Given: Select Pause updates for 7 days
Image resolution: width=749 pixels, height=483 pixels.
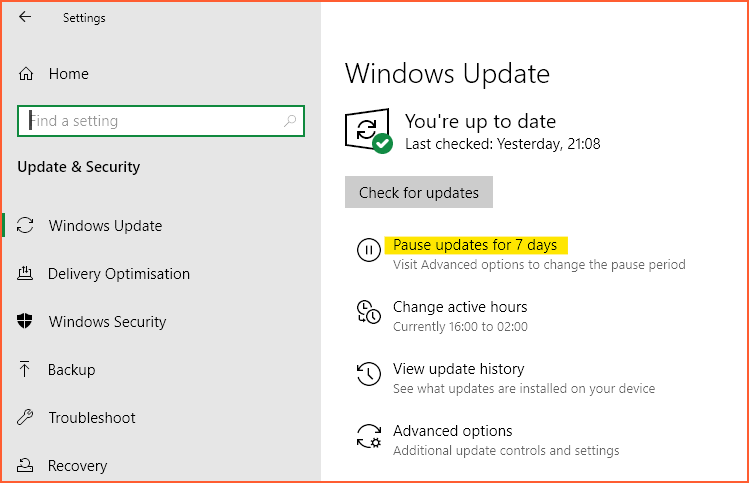Looking at the screenshot, I should tap(475, 245).
